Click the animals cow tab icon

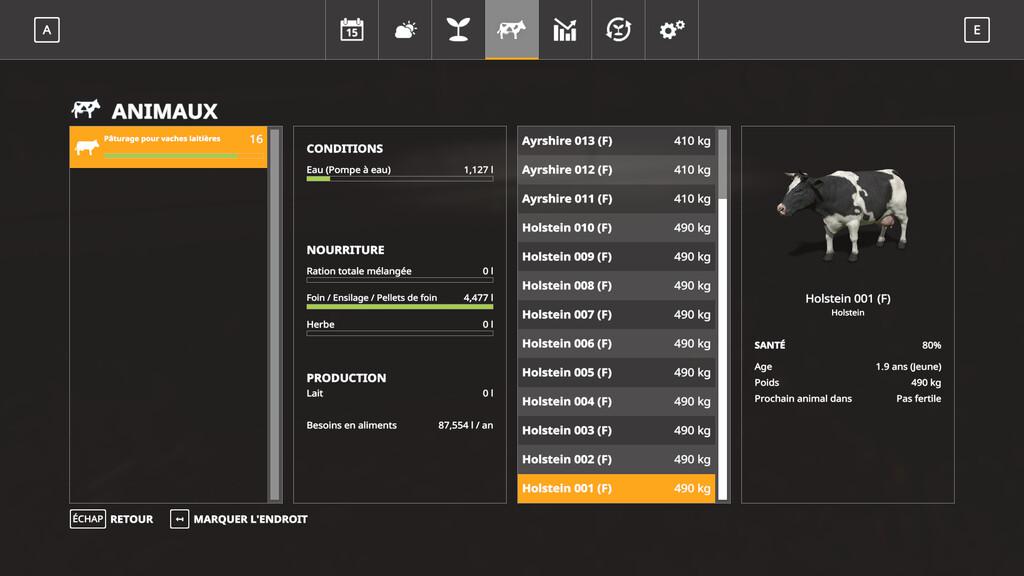(x=511, y=30)
